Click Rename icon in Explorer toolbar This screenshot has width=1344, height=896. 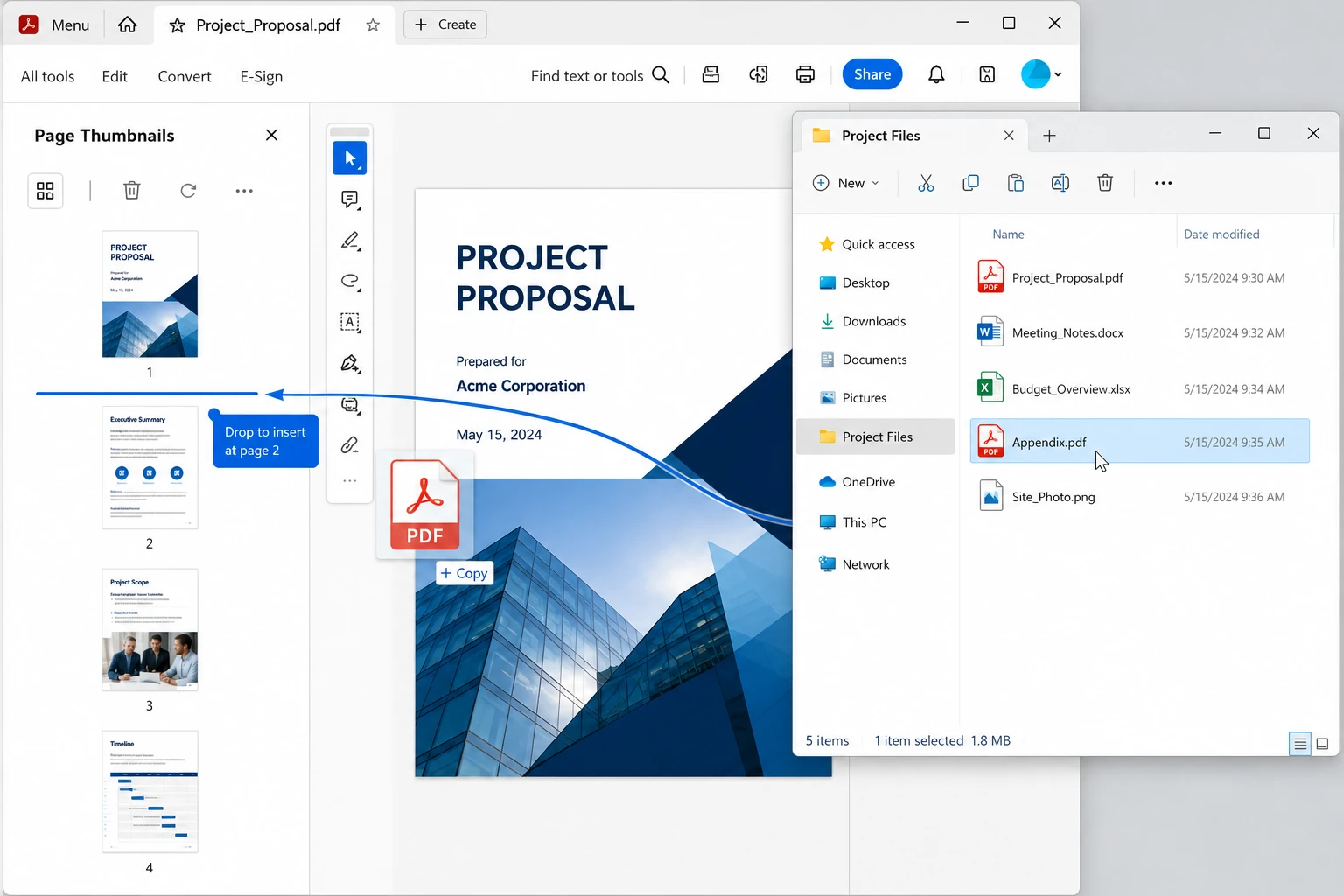click(x=1060, y=183)
